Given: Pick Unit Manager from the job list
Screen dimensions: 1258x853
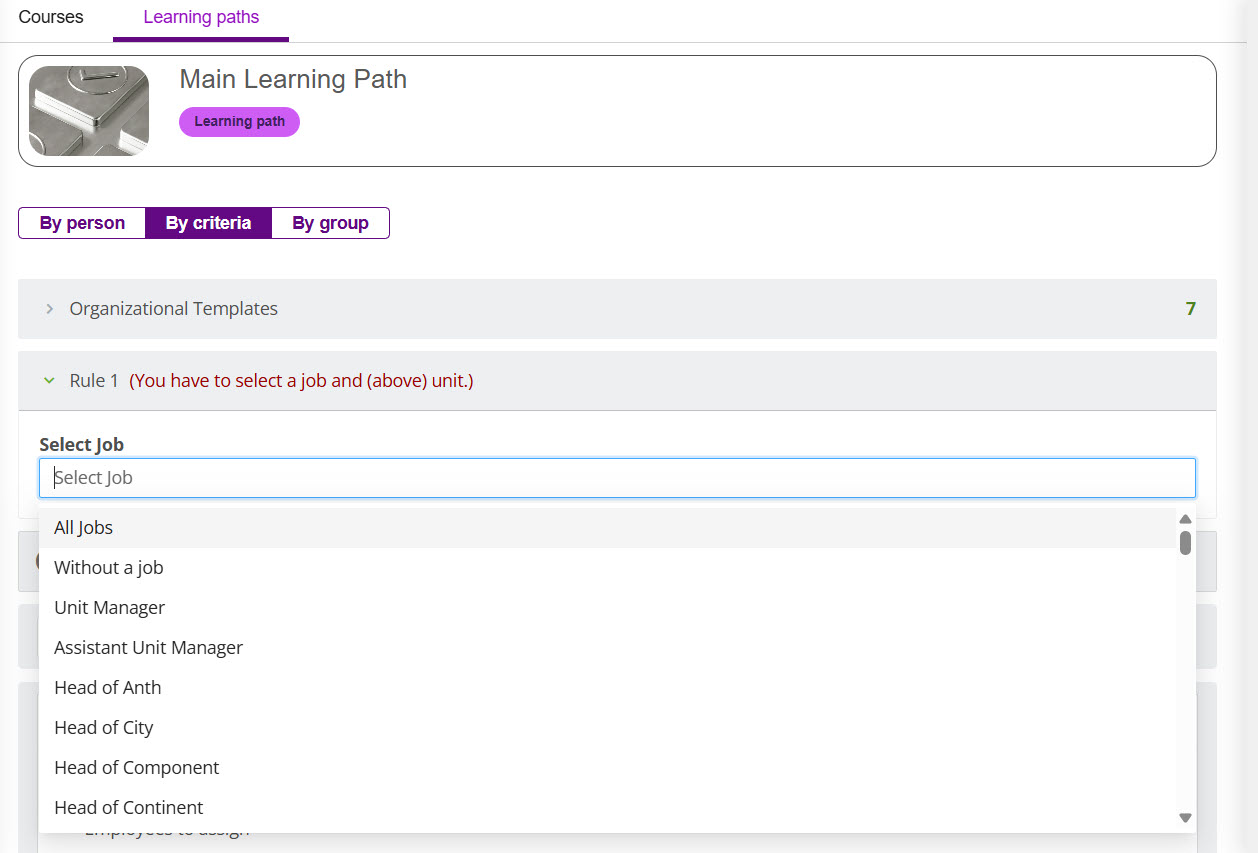Looking at the screenshot, I should (x=110, y=608).
